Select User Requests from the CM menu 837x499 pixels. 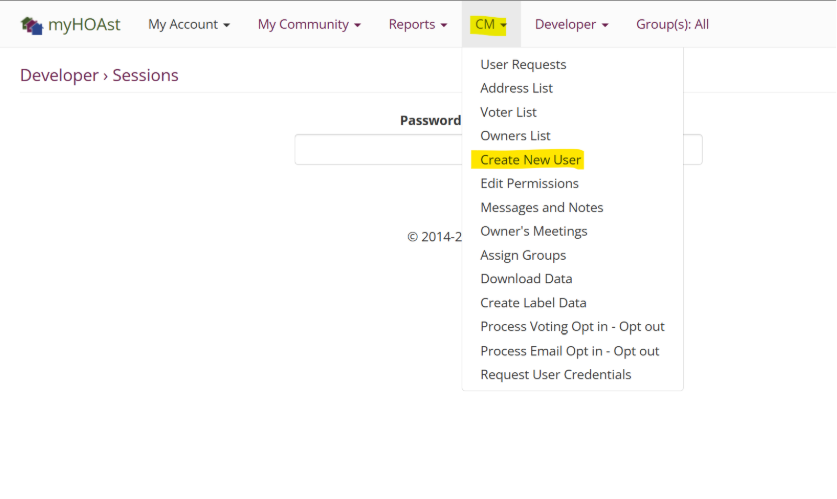[x=523, y=64]
